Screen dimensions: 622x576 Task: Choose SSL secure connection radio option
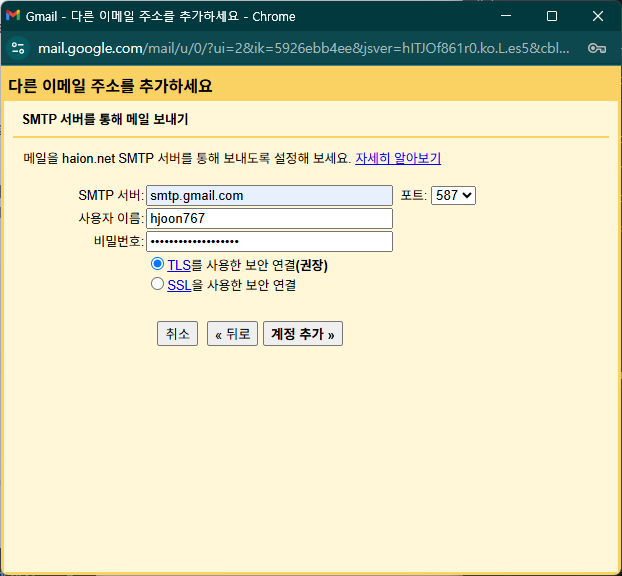pos(157,284)
